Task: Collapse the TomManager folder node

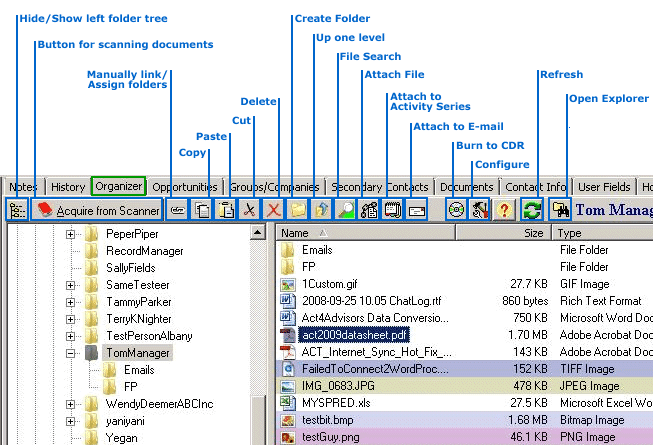Action: pos(71,353)
